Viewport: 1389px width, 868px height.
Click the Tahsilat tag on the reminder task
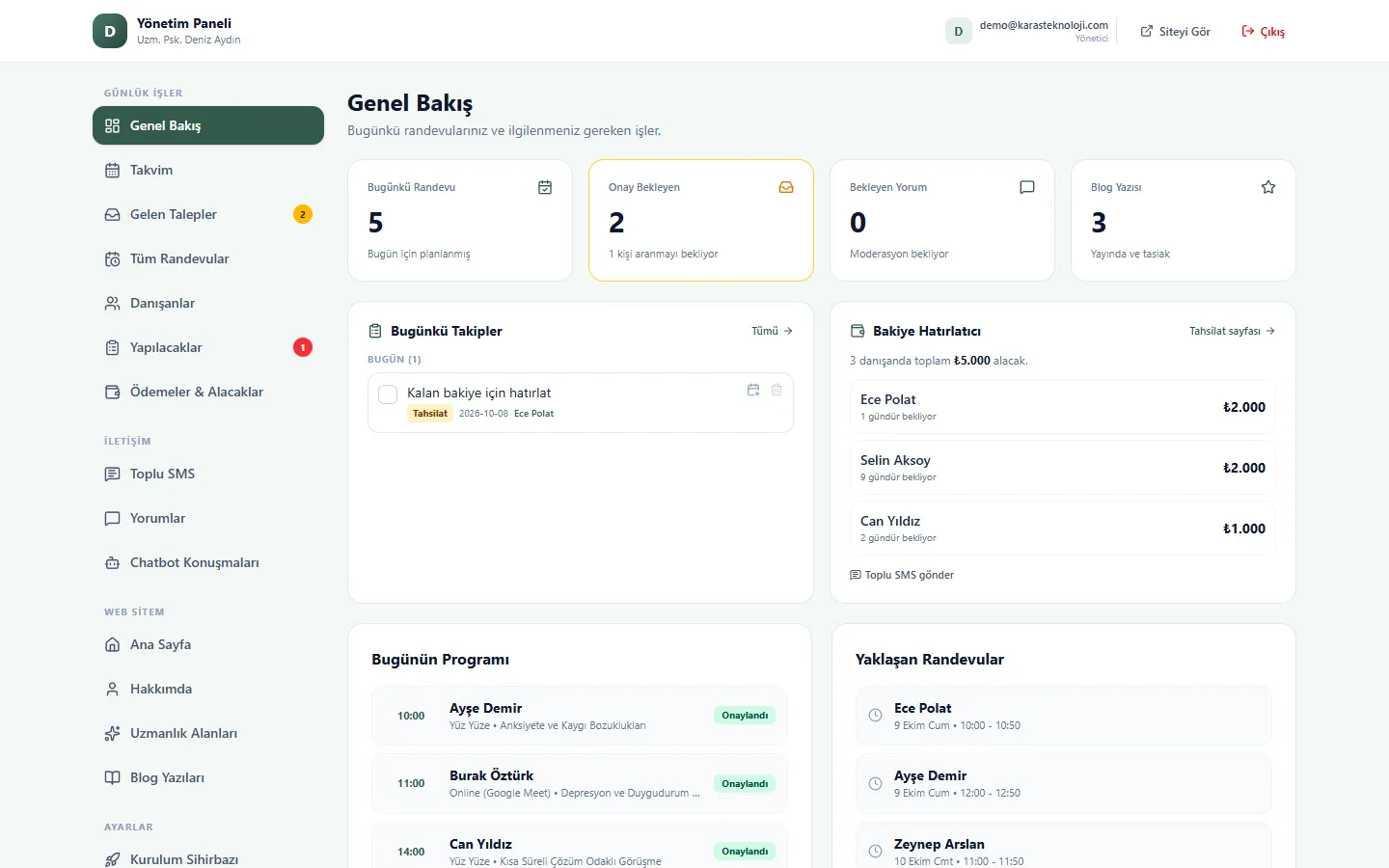[x=430, y=414]
